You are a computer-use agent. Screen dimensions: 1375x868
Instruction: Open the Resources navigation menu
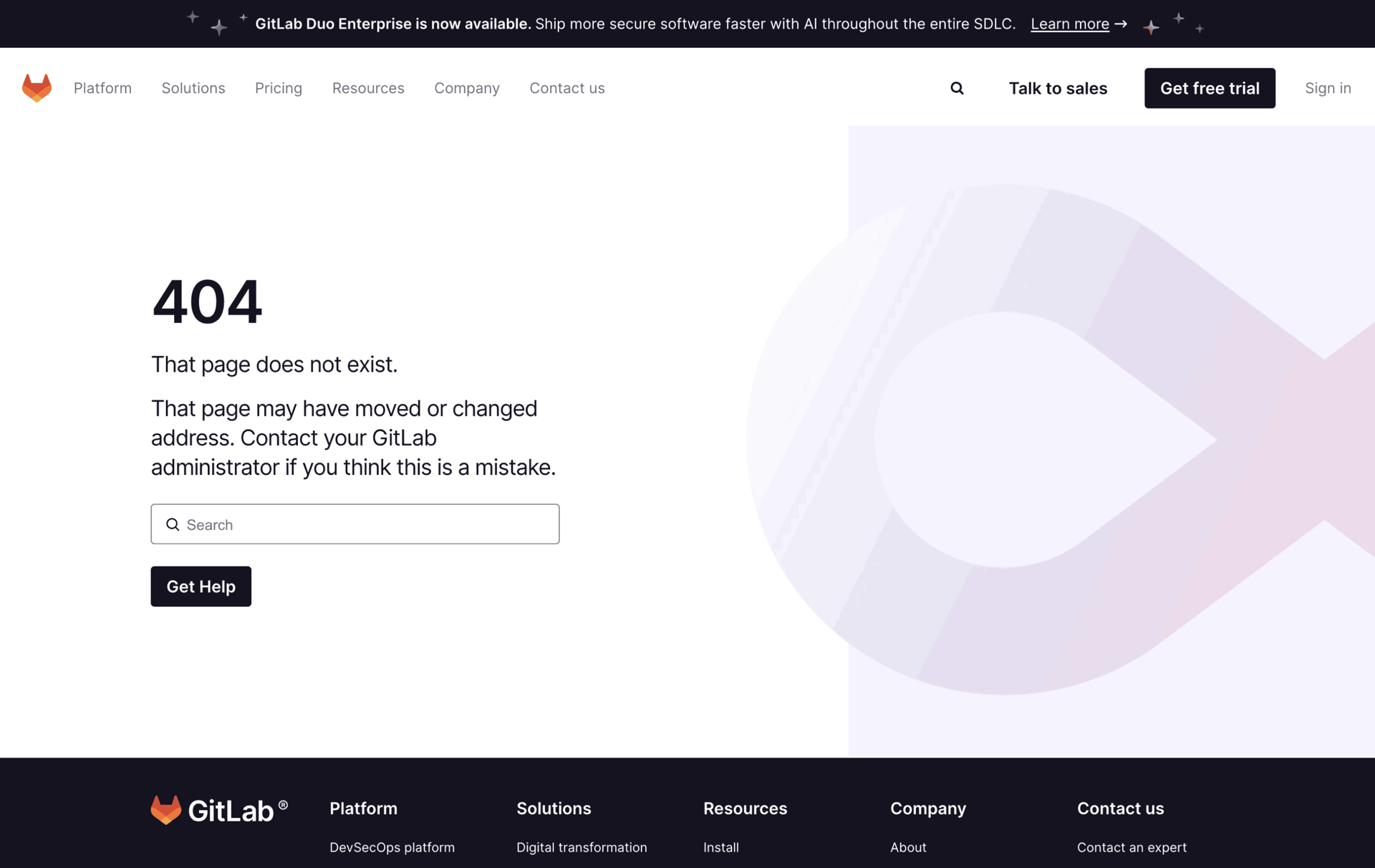click(x=368, y=88)
